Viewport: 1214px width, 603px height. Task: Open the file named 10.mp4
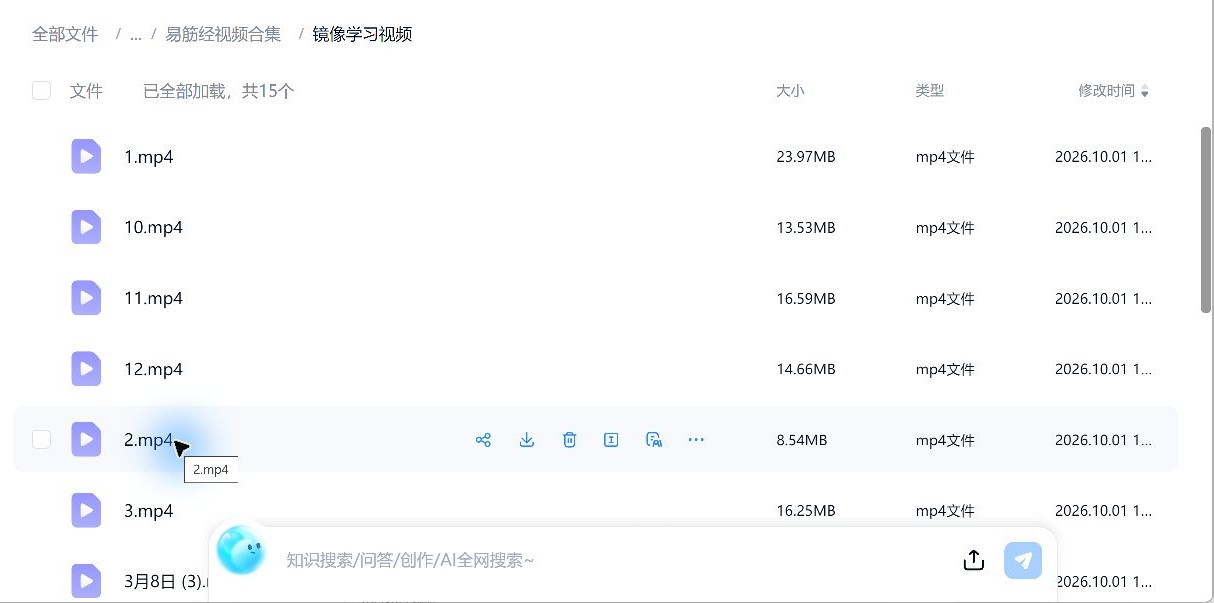153,228
